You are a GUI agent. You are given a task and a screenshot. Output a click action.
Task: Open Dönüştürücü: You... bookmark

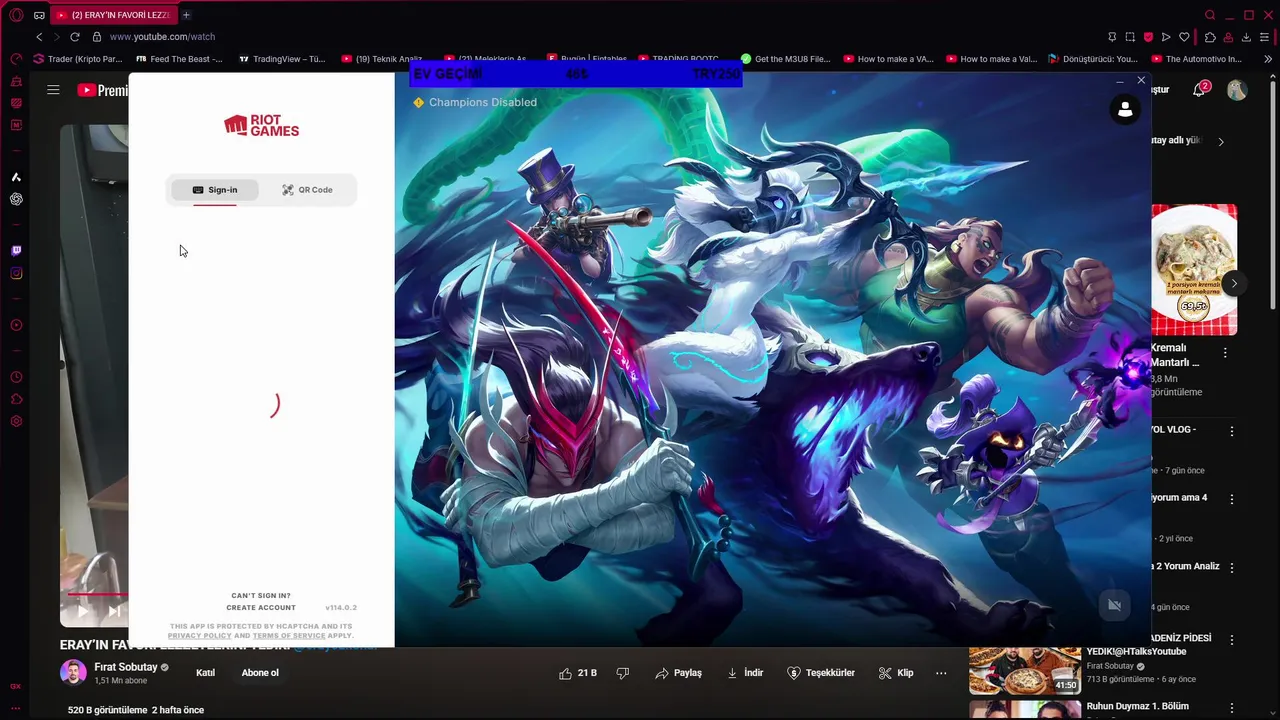[x=1093, y=59]
